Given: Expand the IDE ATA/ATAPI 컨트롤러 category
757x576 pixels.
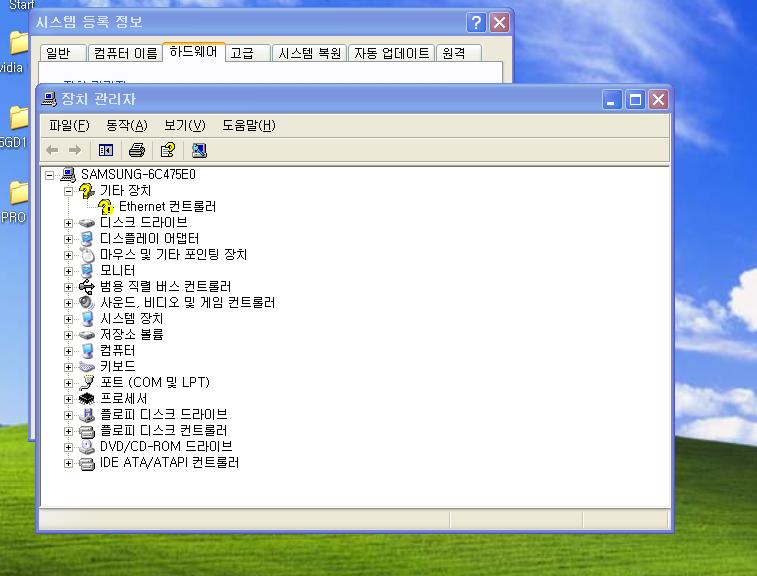Looking at the screenshot, I should (x=68, y=463).
